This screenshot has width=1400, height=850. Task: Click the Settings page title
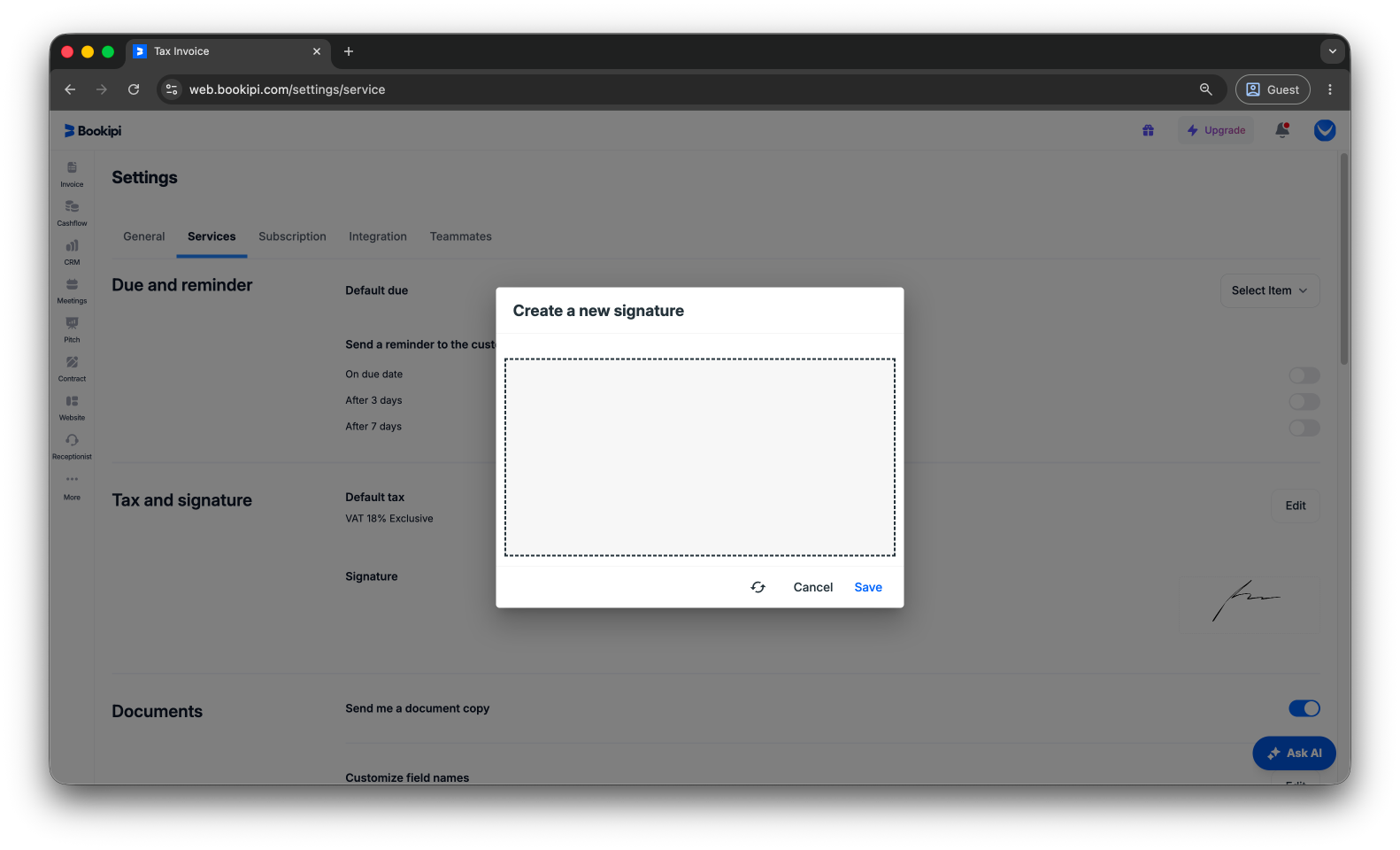tap(145, 178)
